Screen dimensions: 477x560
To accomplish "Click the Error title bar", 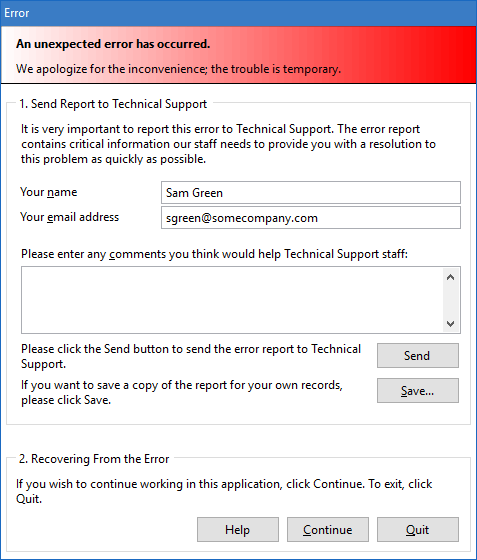I will click(x=238, y=13).
